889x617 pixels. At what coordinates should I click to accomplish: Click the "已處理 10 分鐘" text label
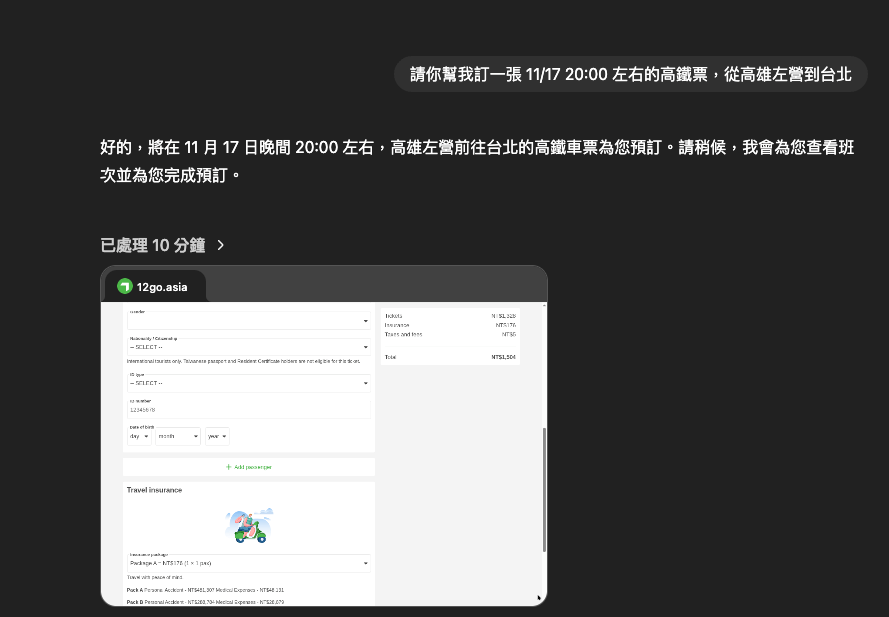[x=153, y=246]
